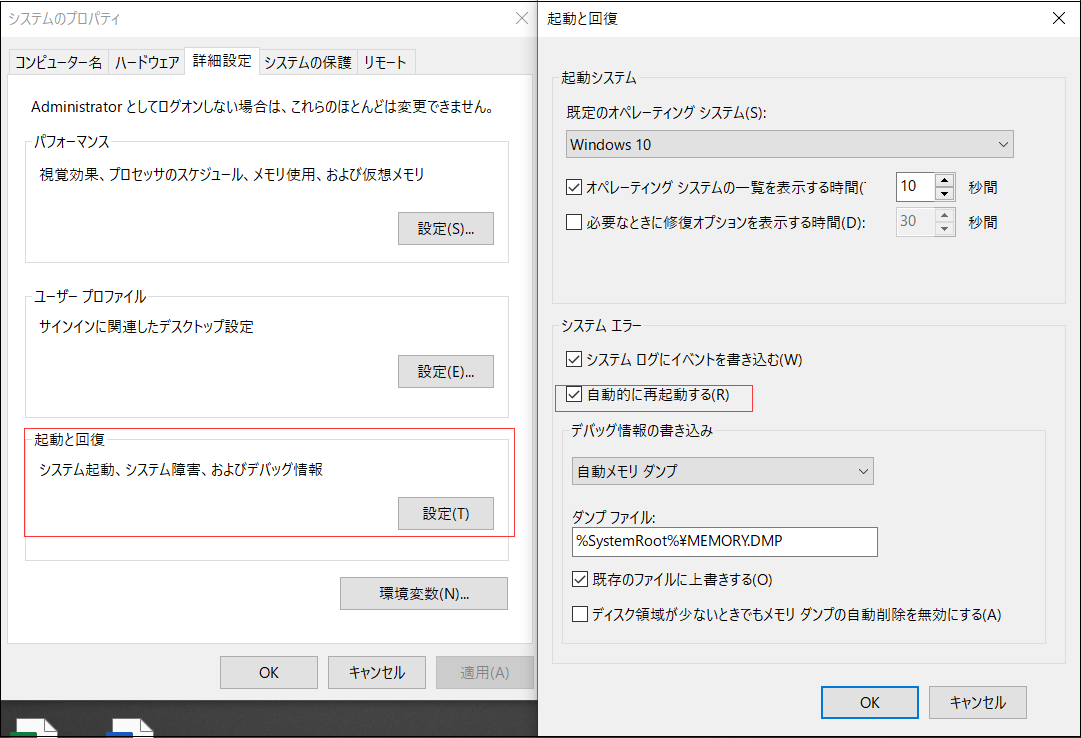Open the リモート tab
This screenshot has height=738, width=1081.
385,63
